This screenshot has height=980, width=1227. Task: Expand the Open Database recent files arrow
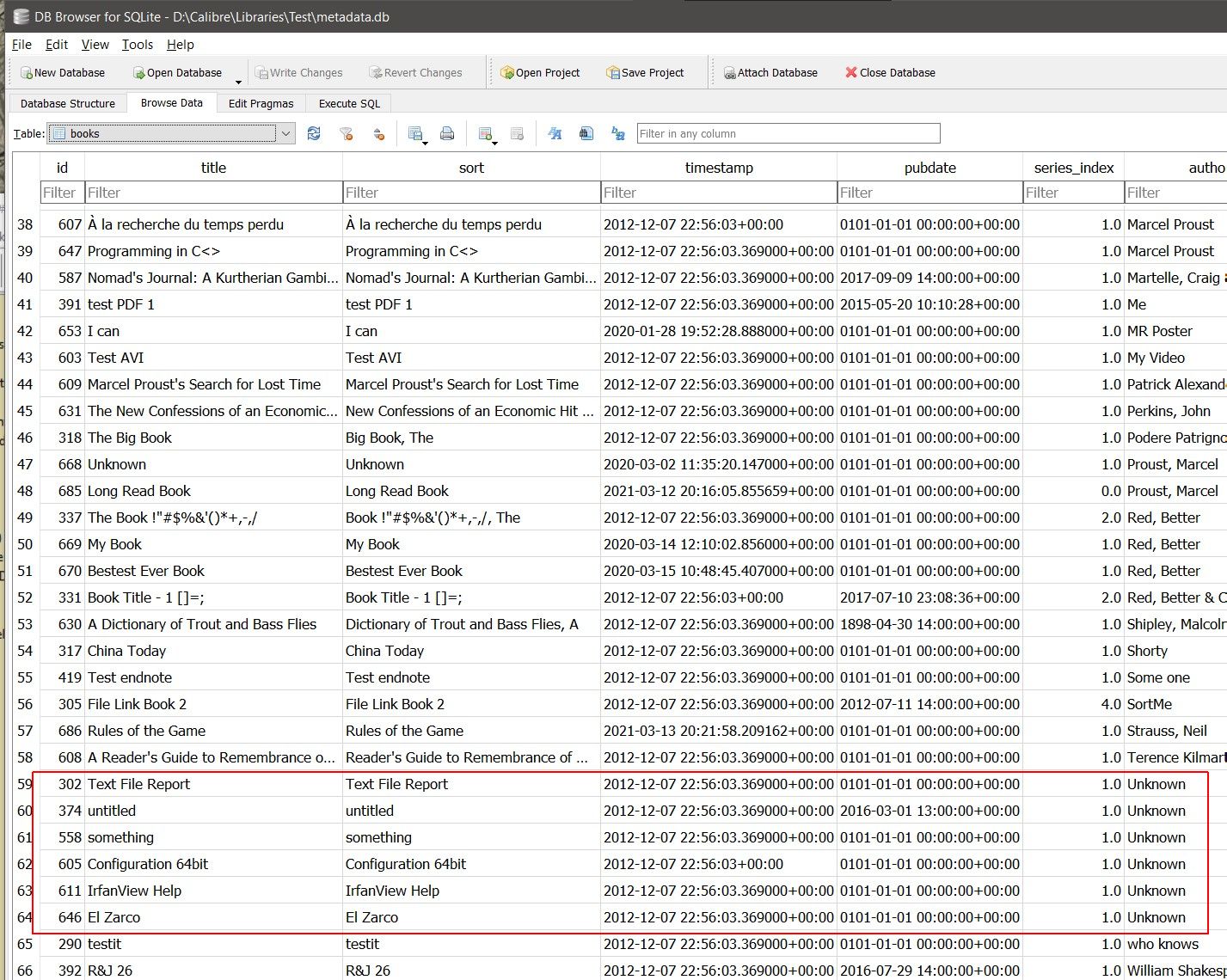(238, 82)
